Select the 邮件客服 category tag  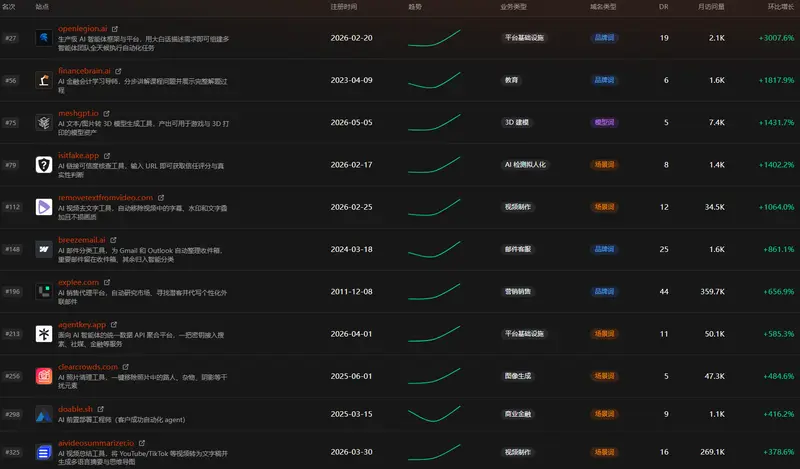pyautogui.click(x=518, y=249)
